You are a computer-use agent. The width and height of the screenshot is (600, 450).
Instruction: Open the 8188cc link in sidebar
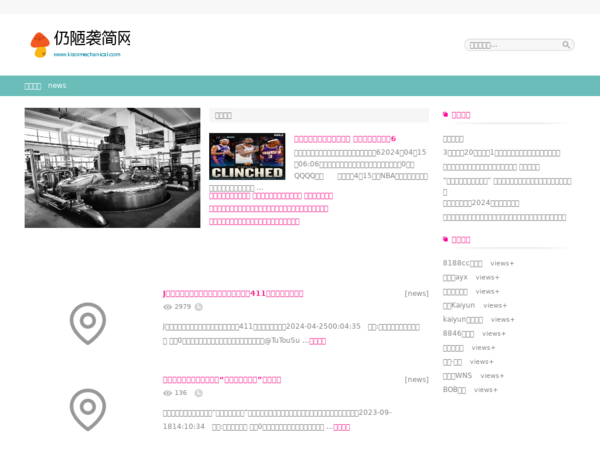point(462,263)
